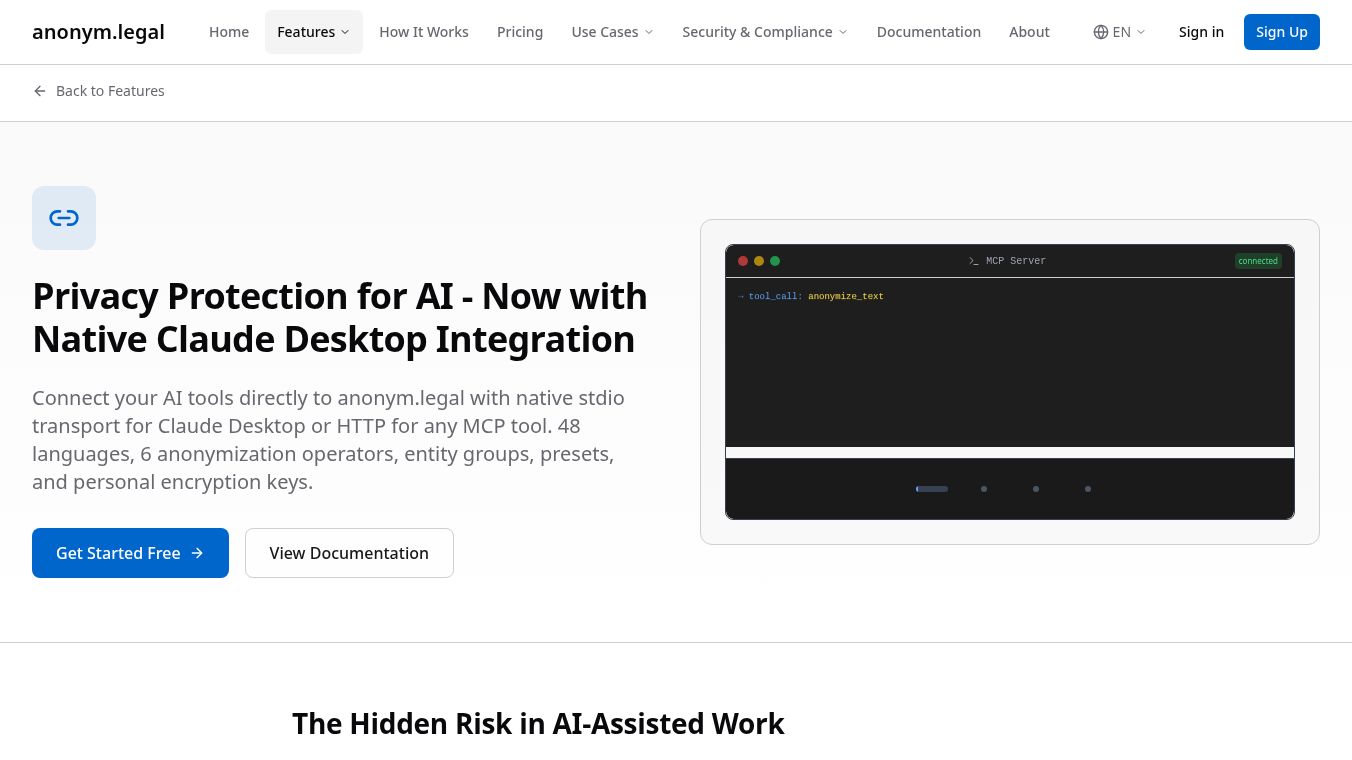
Task: Open the View Documentation button
Action: click(349, 553)
